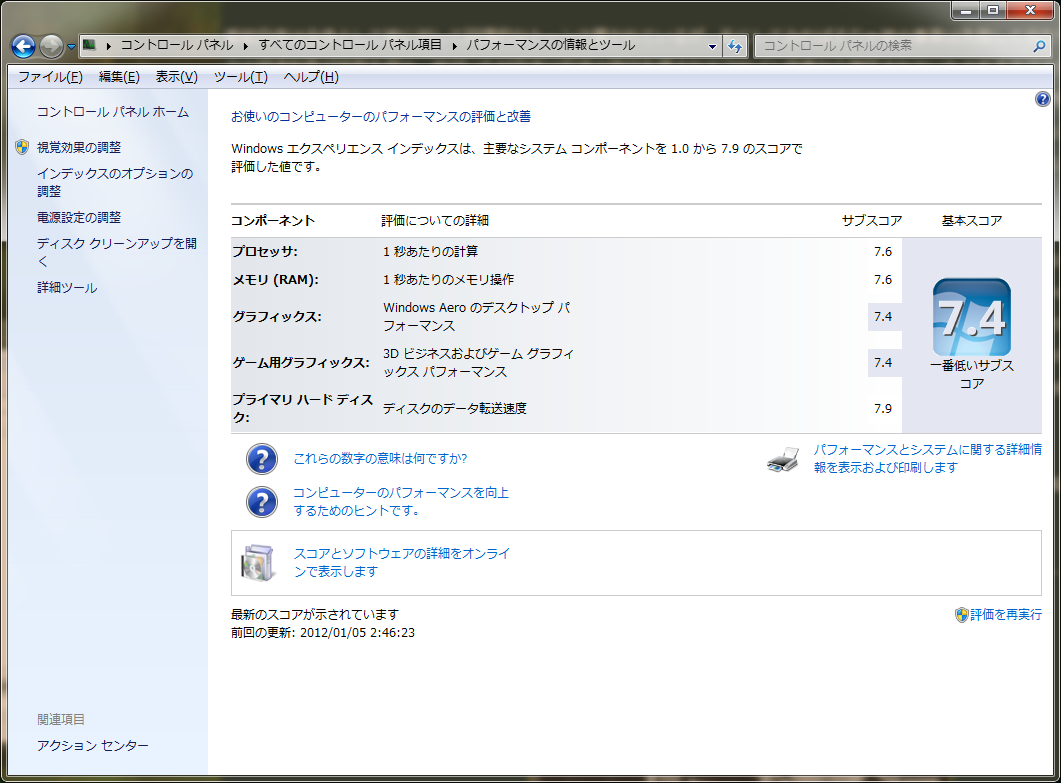Expand arrow after コントロール パネル breadcrumb
This screenshot has height=783, width=1061.
tap(245, 46)
